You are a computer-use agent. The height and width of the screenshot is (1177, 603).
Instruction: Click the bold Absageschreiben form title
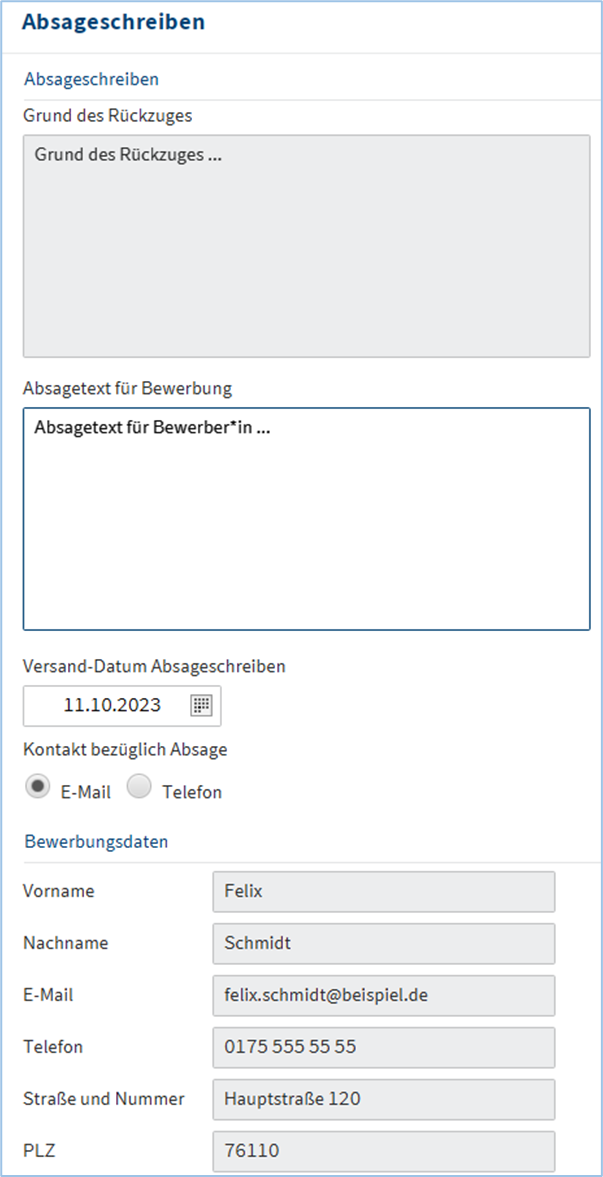(114, 21)
